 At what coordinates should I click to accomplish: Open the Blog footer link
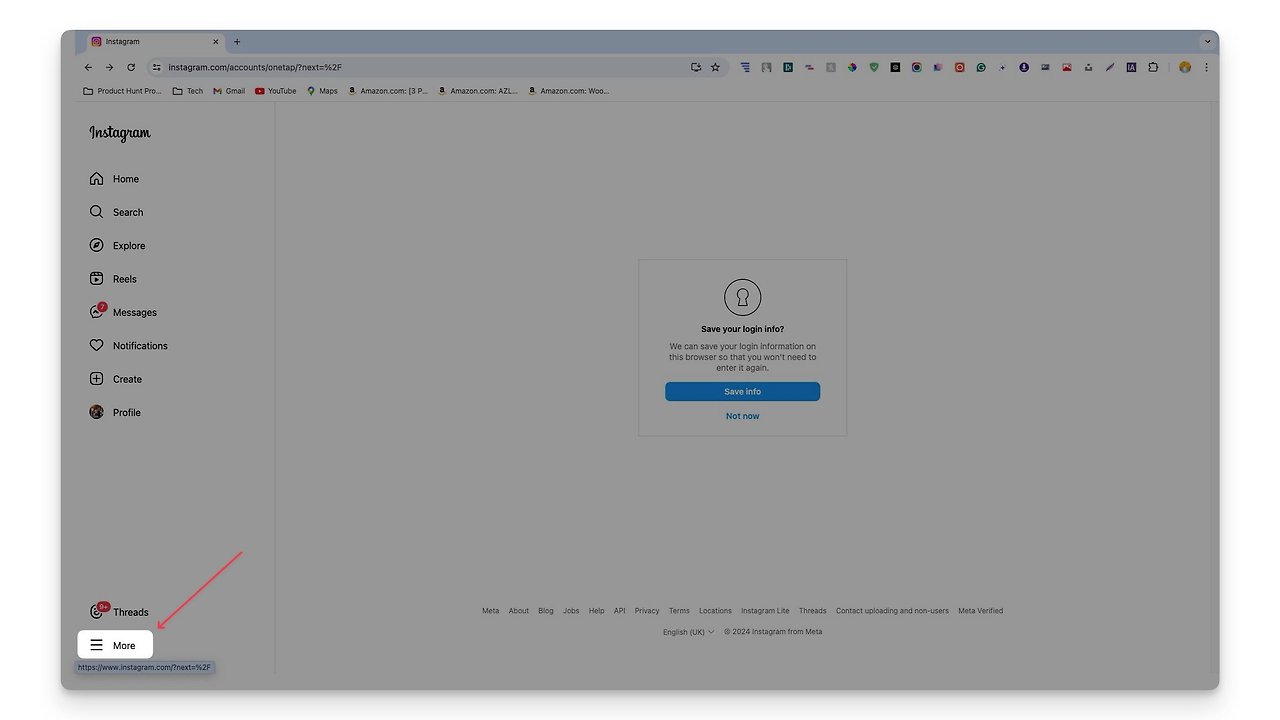pos(545,611)
